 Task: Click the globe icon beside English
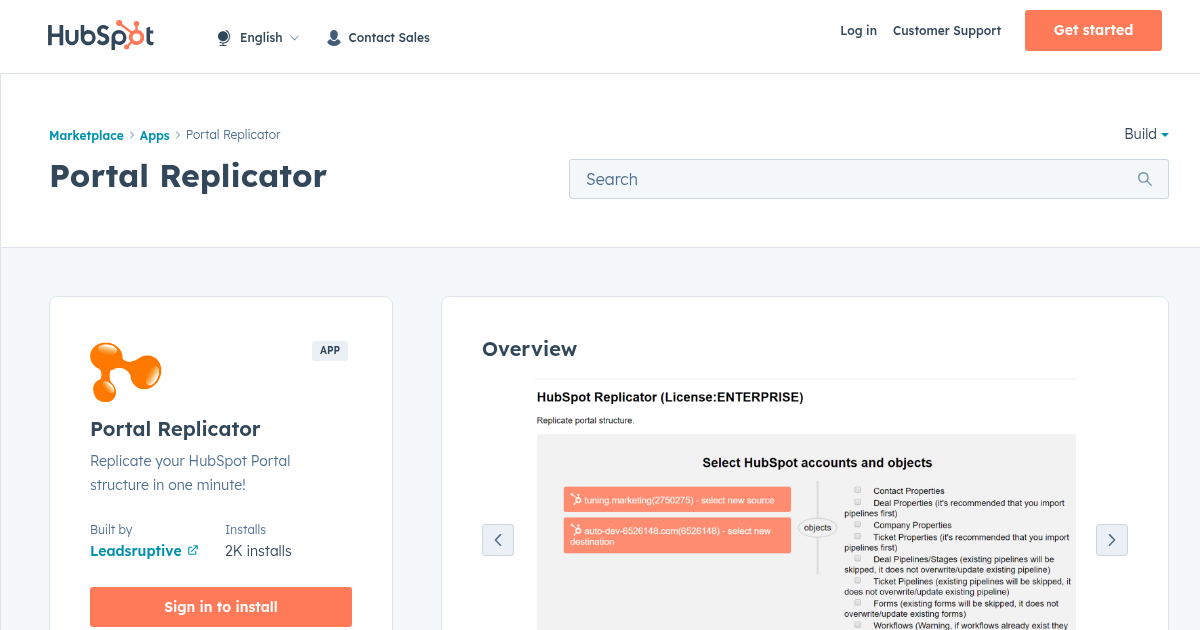click(222, 37)
